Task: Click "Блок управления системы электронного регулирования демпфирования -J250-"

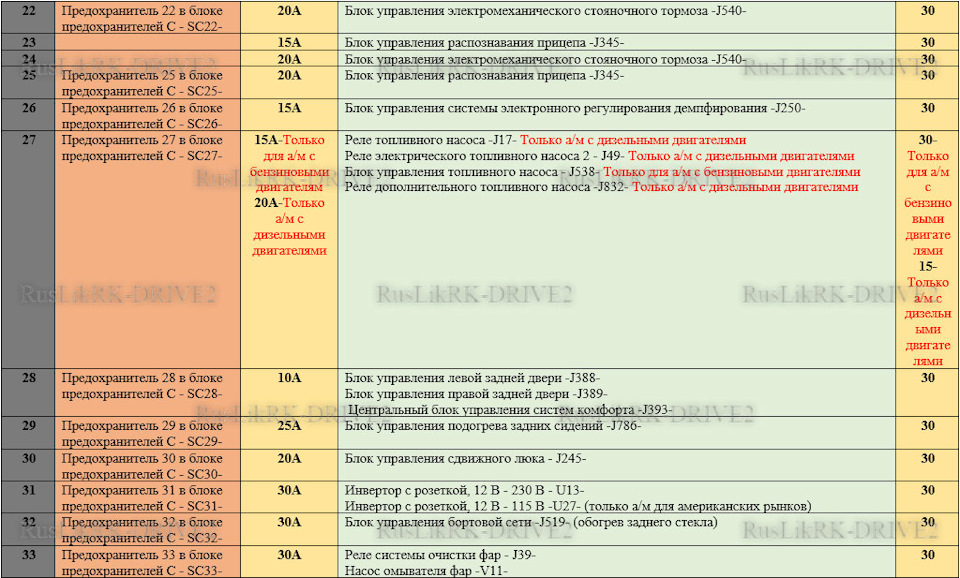Action: point(575,108)
